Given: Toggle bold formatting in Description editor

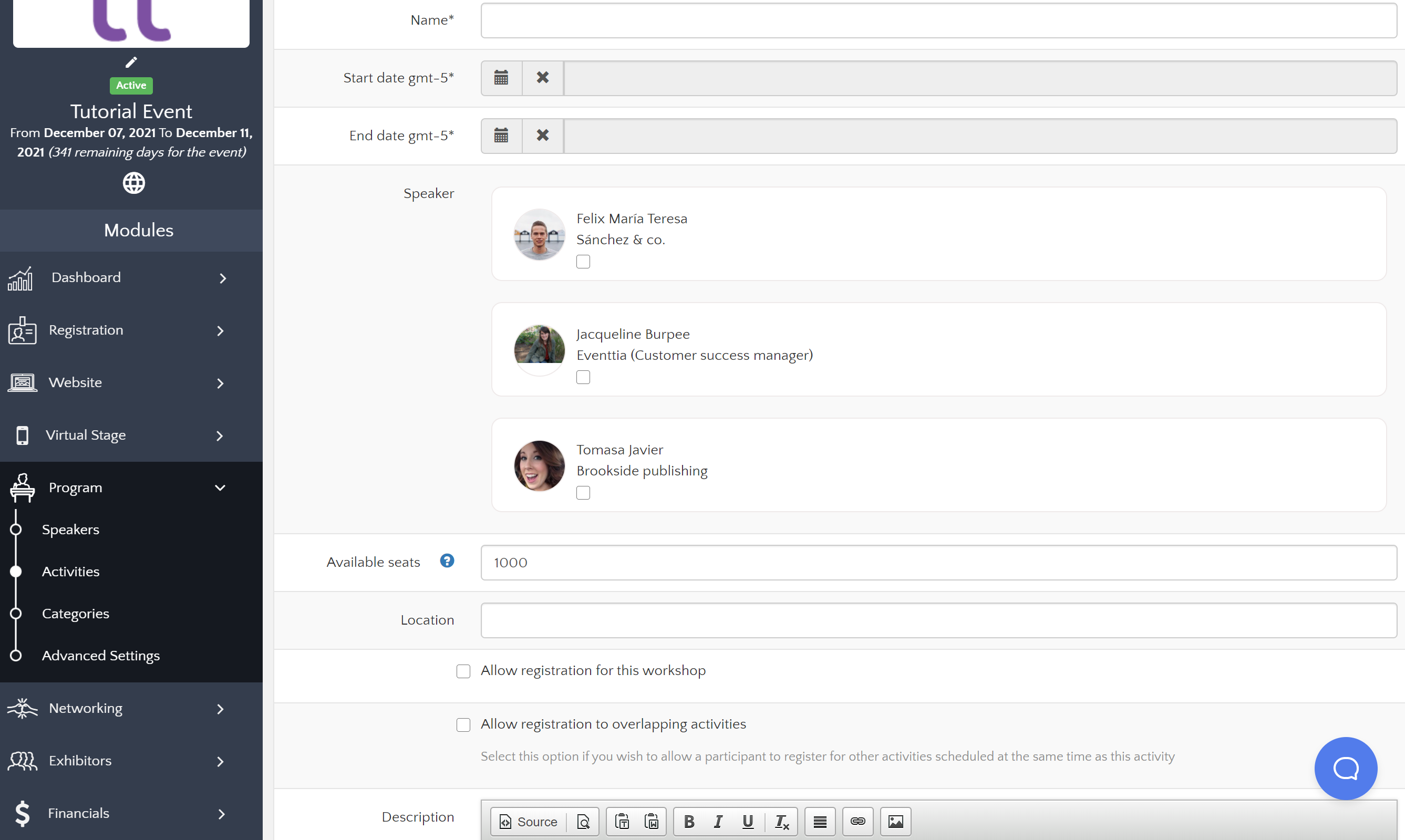Looking at the screenshot, I should pyautogui.click(x=689, y=821).
